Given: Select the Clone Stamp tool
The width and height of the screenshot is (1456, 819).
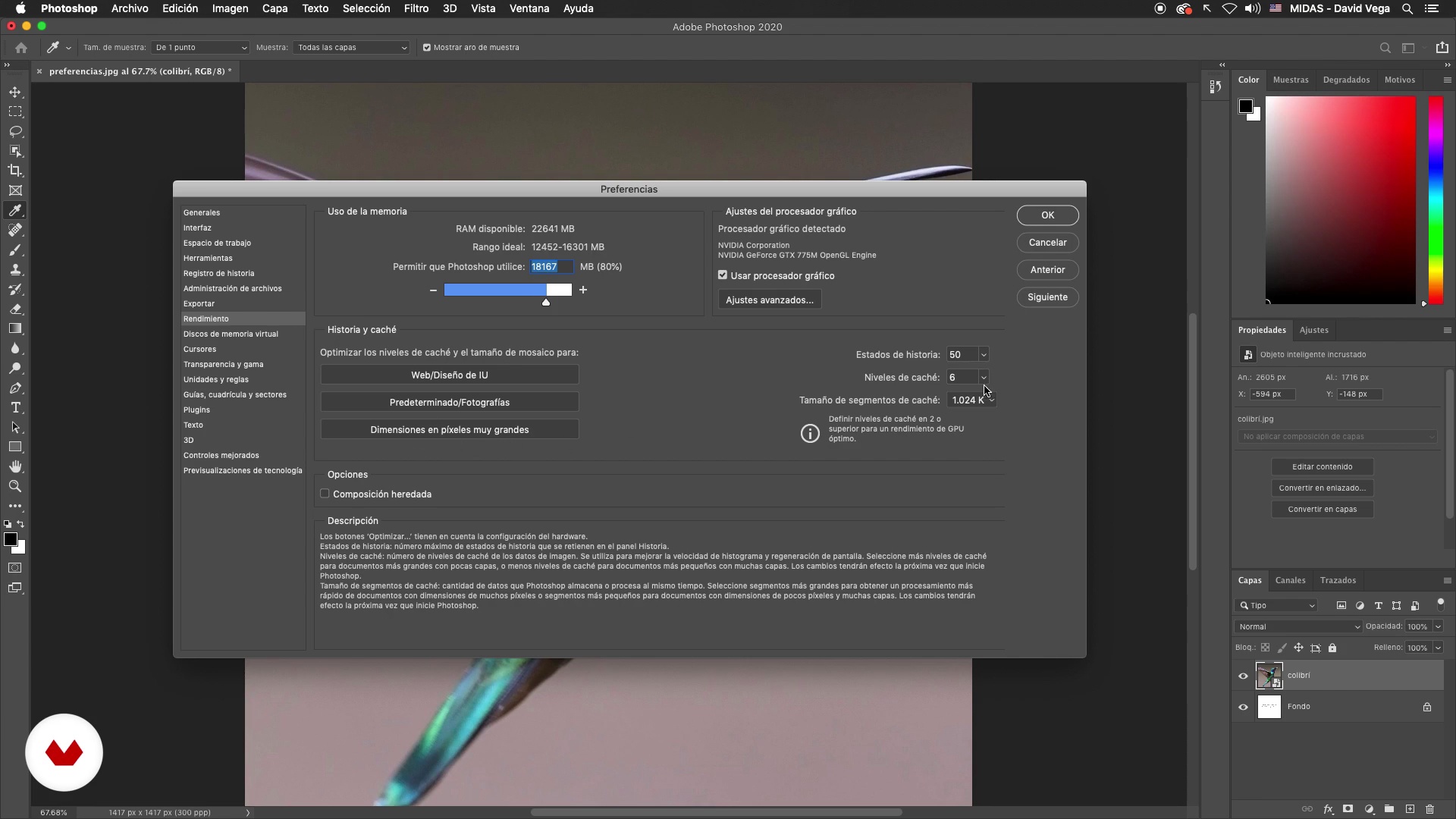Looking at the screenshot, I should [x=15, y=269].
